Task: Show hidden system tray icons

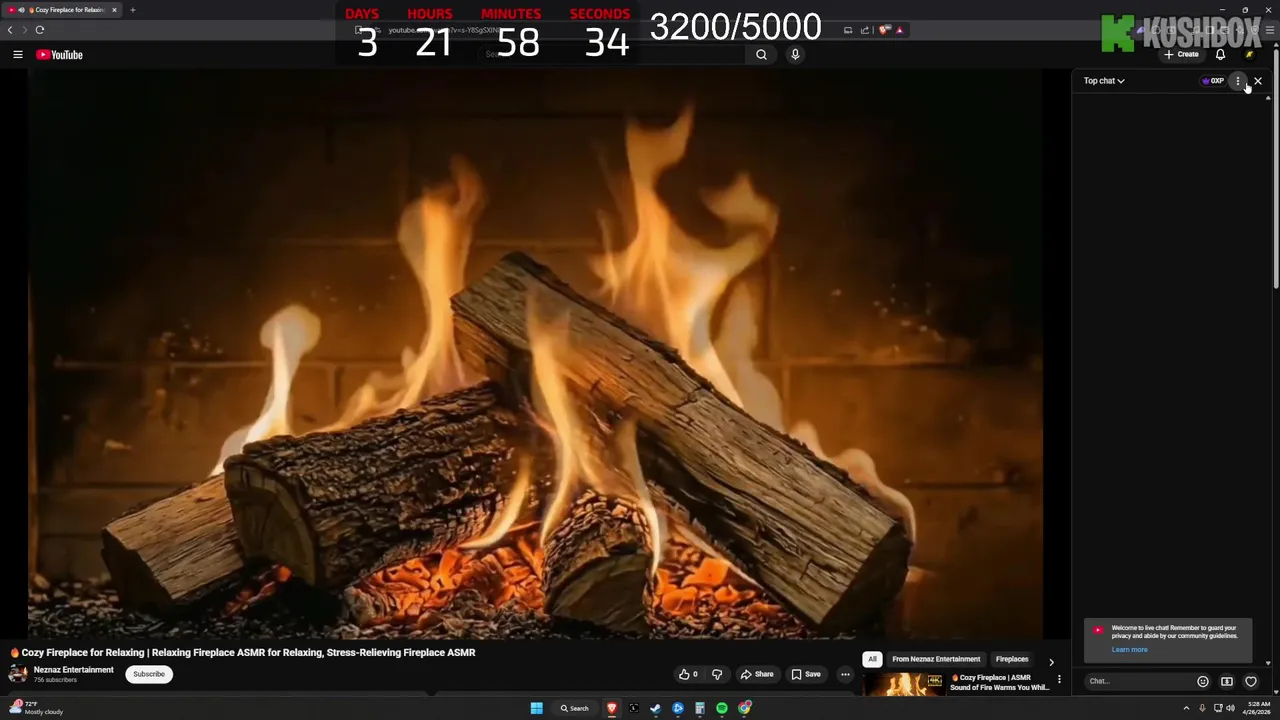Action: (x=1187, y=708)
